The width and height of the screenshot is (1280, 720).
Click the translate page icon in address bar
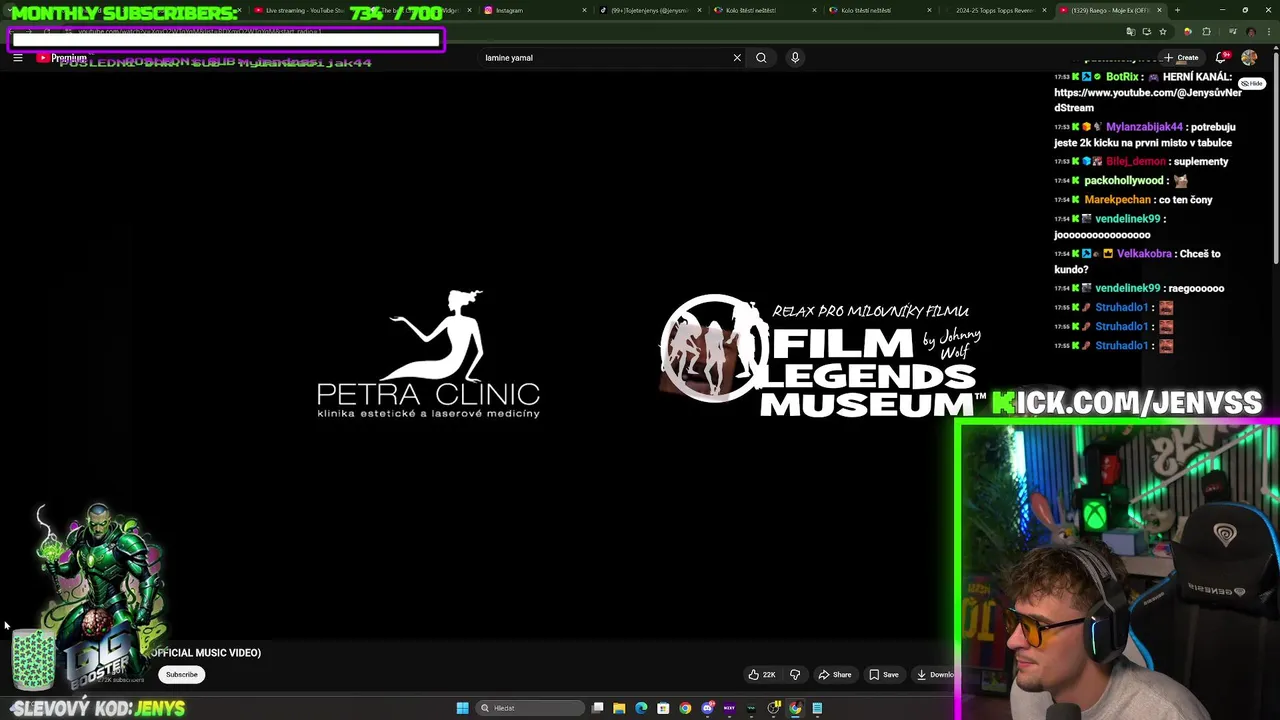[1130, 32]
